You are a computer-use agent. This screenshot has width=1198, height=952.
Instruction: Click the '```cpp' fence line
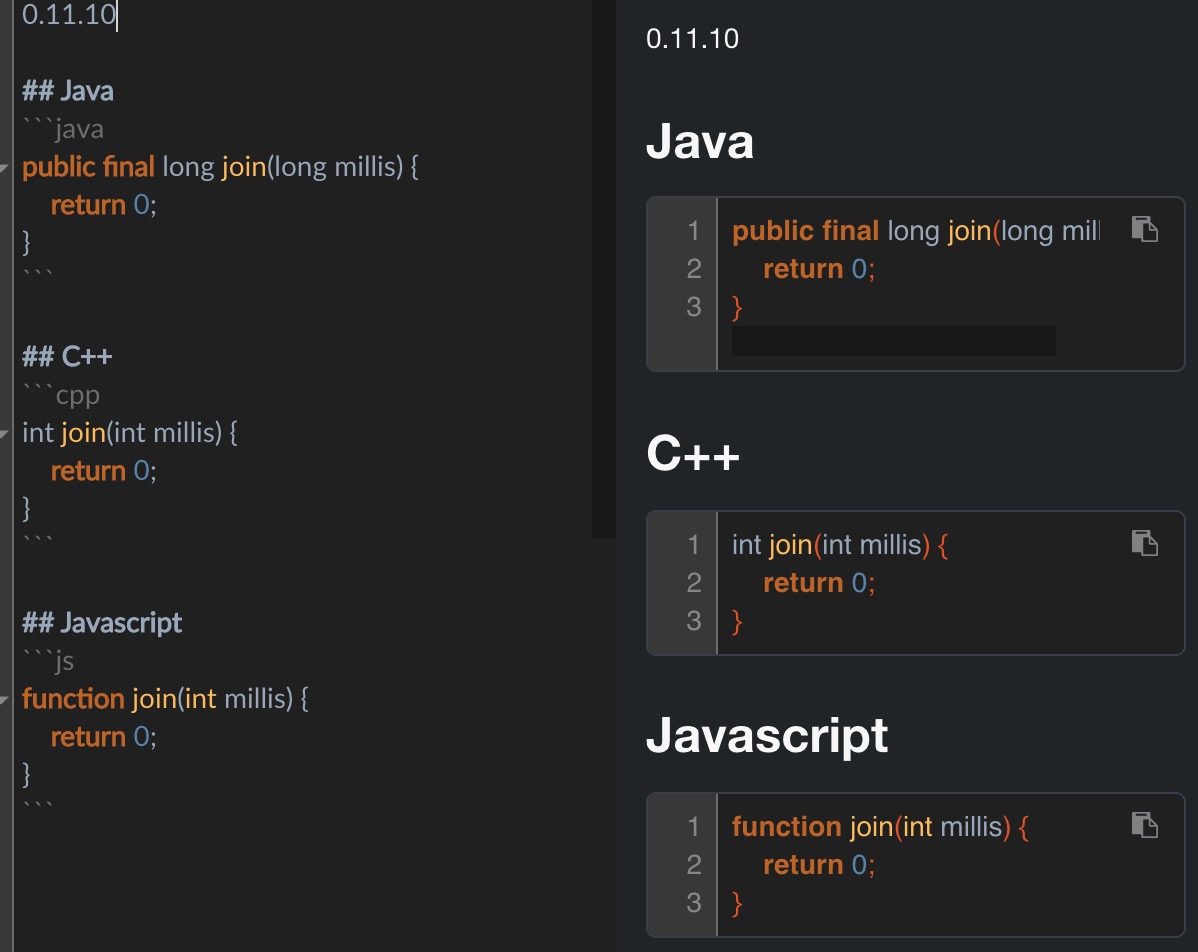click(x=61, y=395)
